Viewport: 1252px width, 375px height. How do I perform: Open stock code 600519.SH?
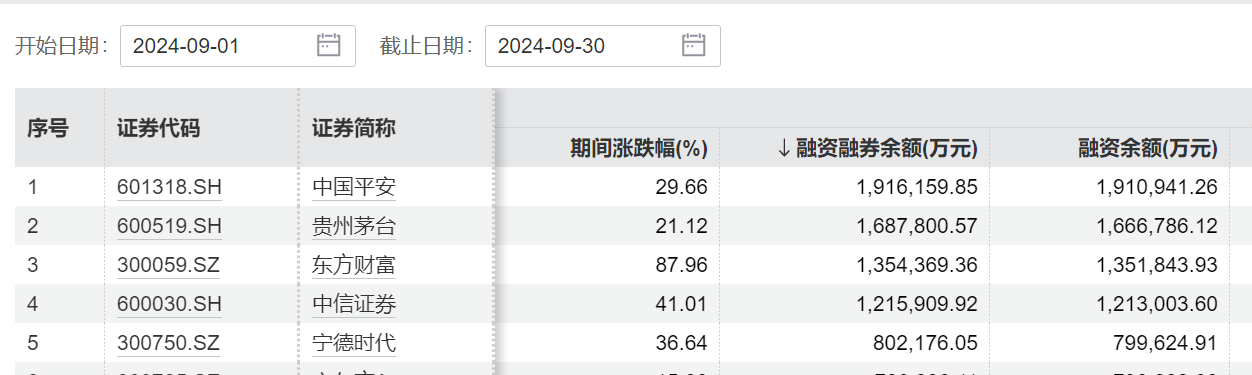[x=169, y=226]
